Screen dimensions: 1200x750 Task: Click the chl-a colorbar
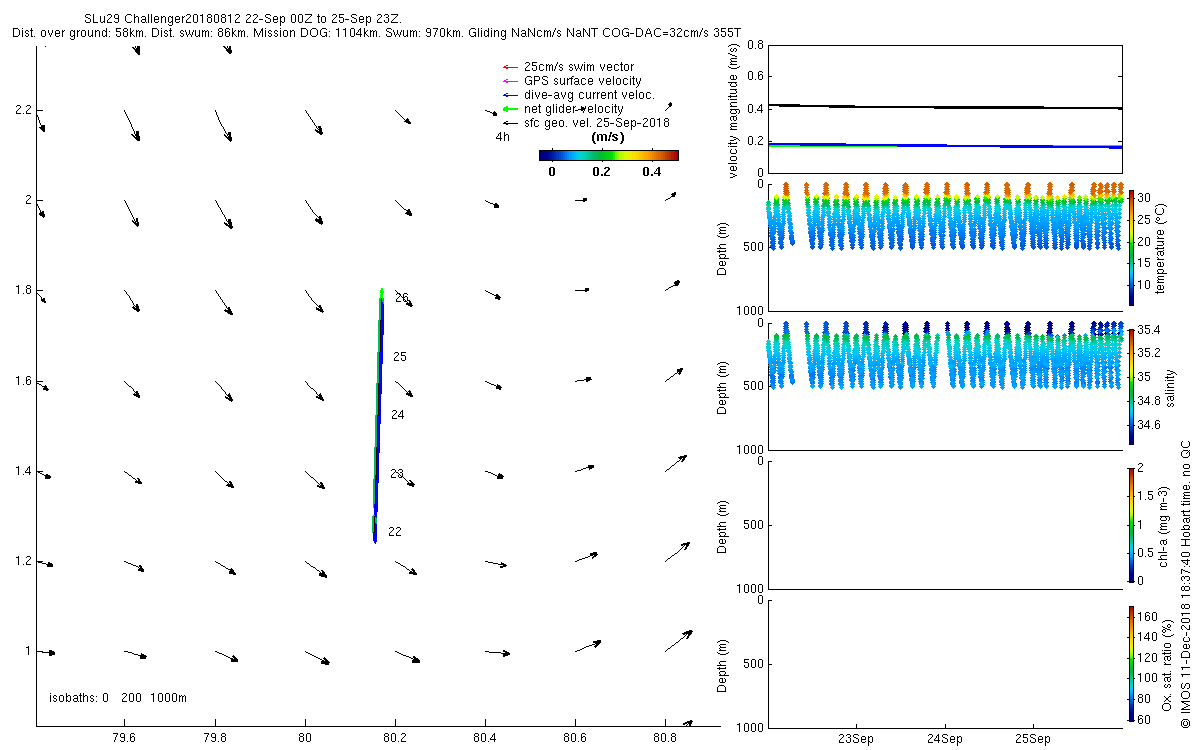(x=1131, y=523)
